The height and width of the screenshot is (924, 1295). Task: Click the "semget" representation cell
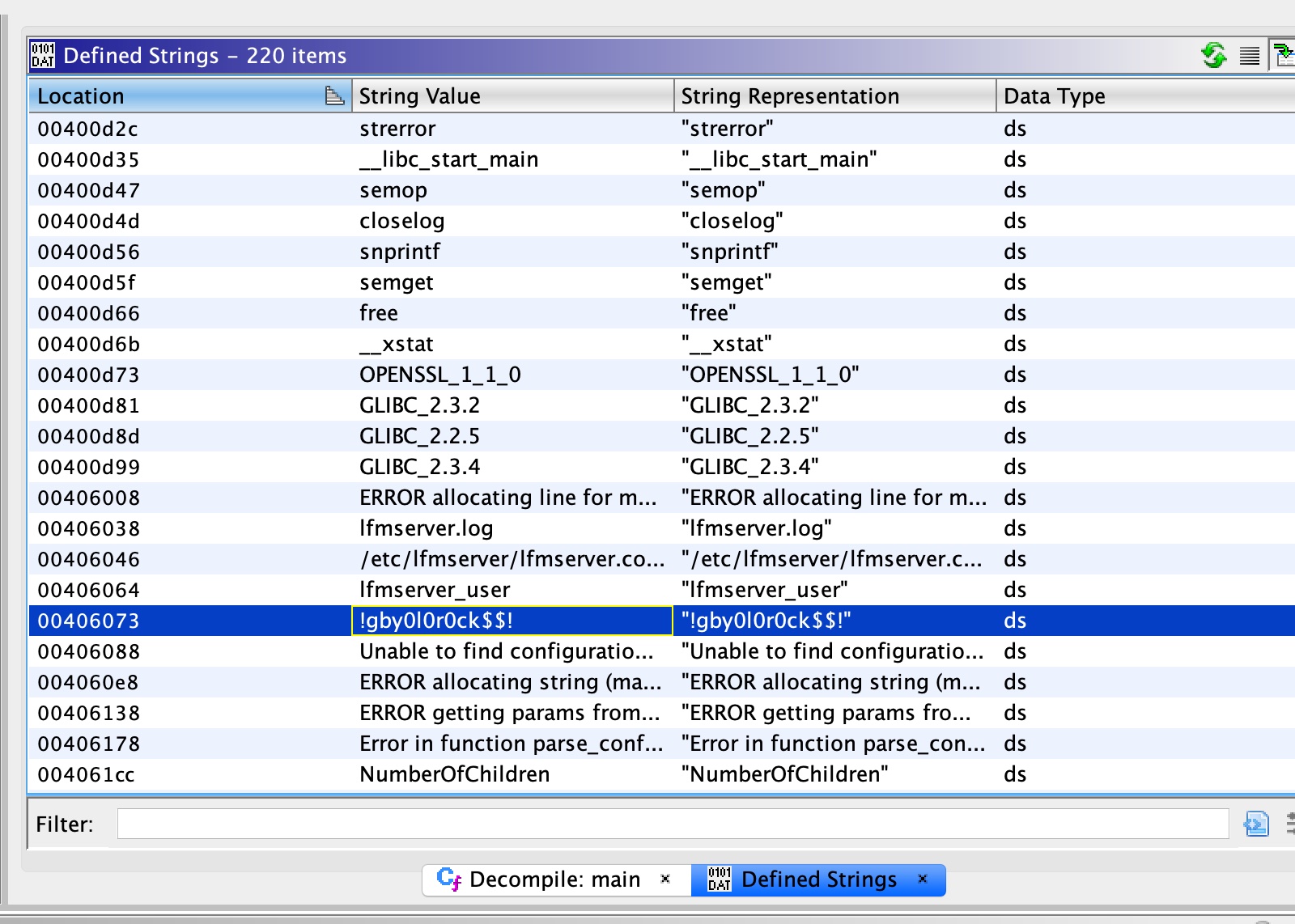coord(834,282)
